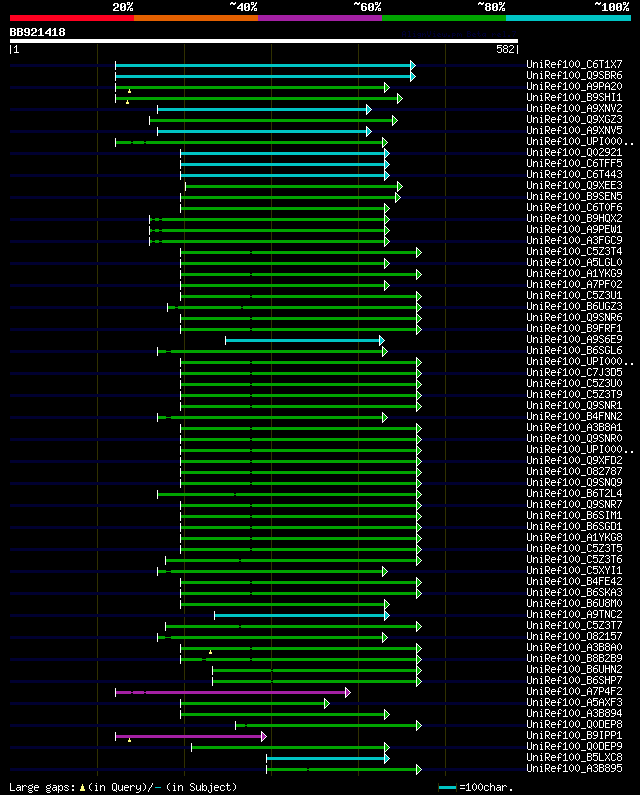Select the UniRef100_A3B894 label
The width and height of the screenshot is (640, 795).
coord(574,713)
